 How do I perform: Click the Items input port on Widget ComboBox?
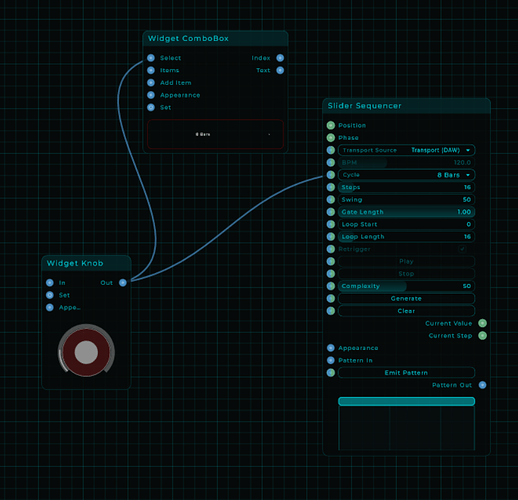tap(151, 70)
